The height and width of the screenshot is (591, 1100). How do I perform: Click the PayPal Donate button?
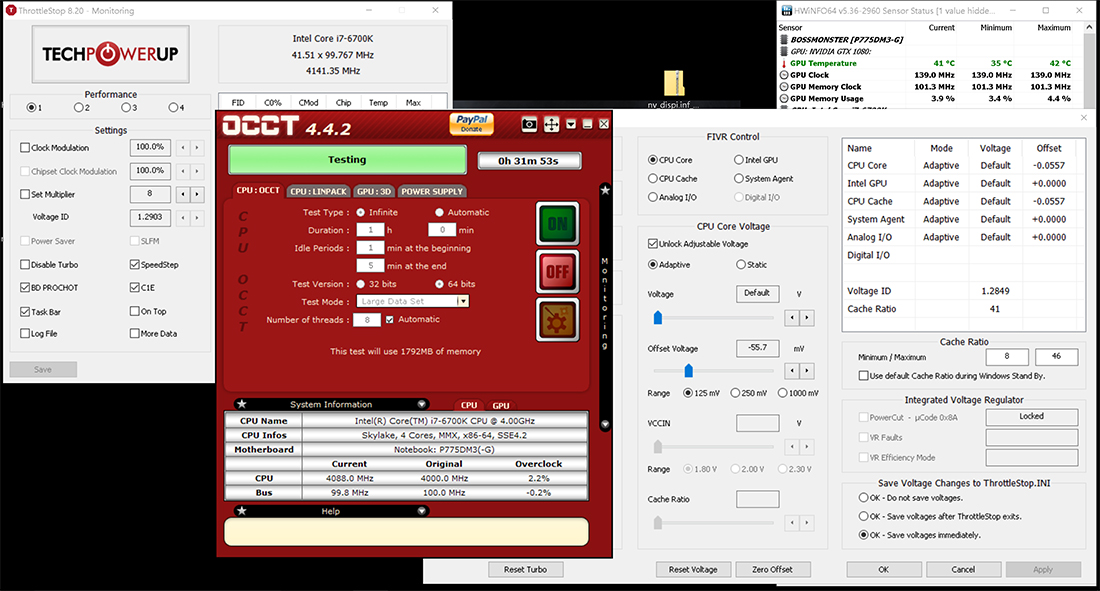pyautogui.click(x=471, y=124)
